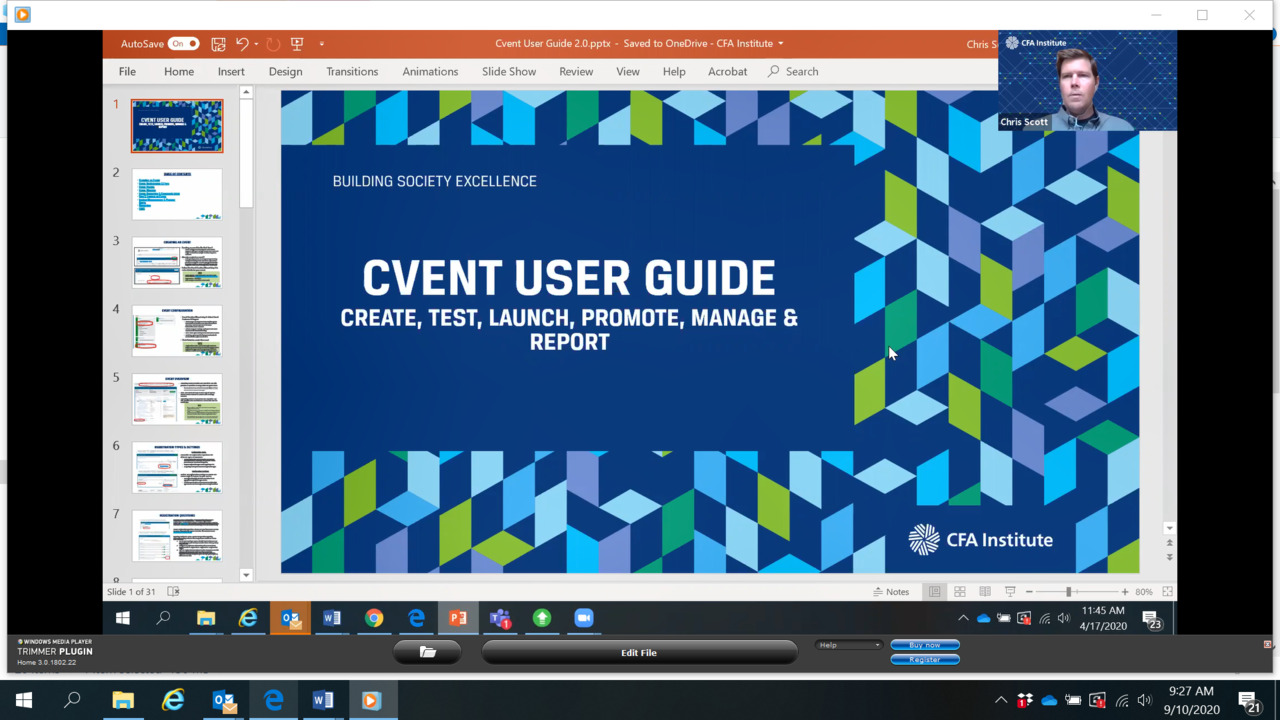
Task: Expand the Undo history dropdown arrow
Action: [256, 44]
